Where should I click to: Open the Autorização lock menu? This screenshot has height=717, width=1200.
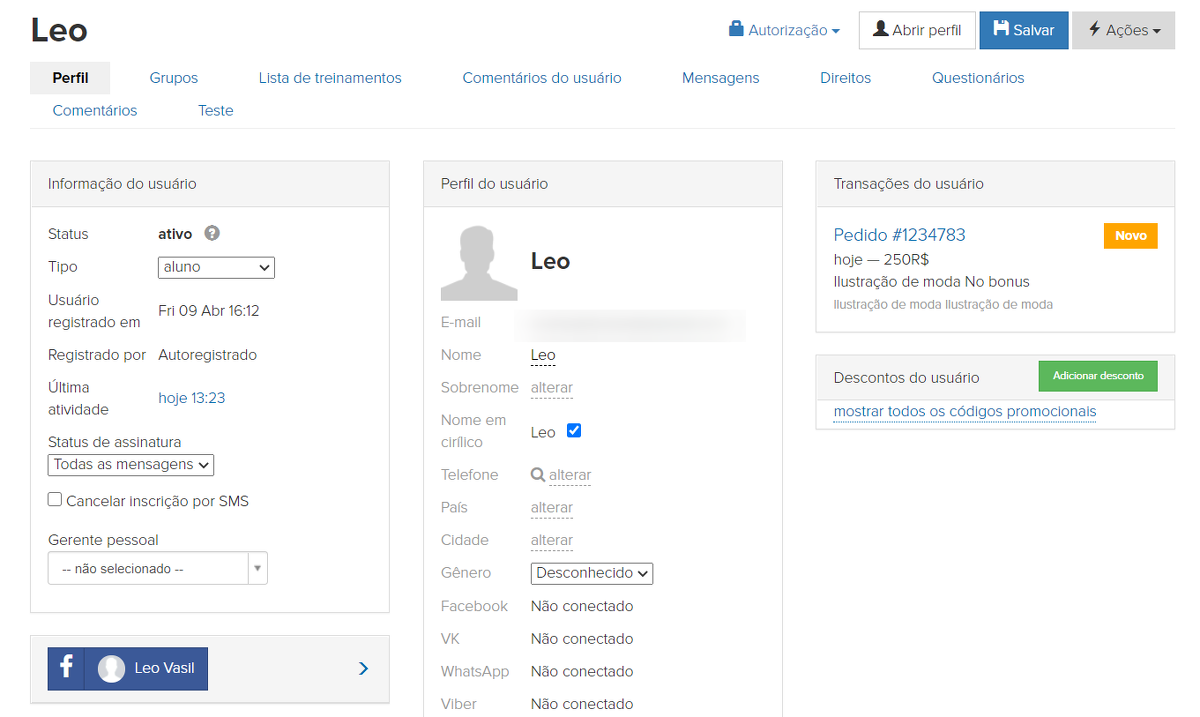click(x=785, y=30)
